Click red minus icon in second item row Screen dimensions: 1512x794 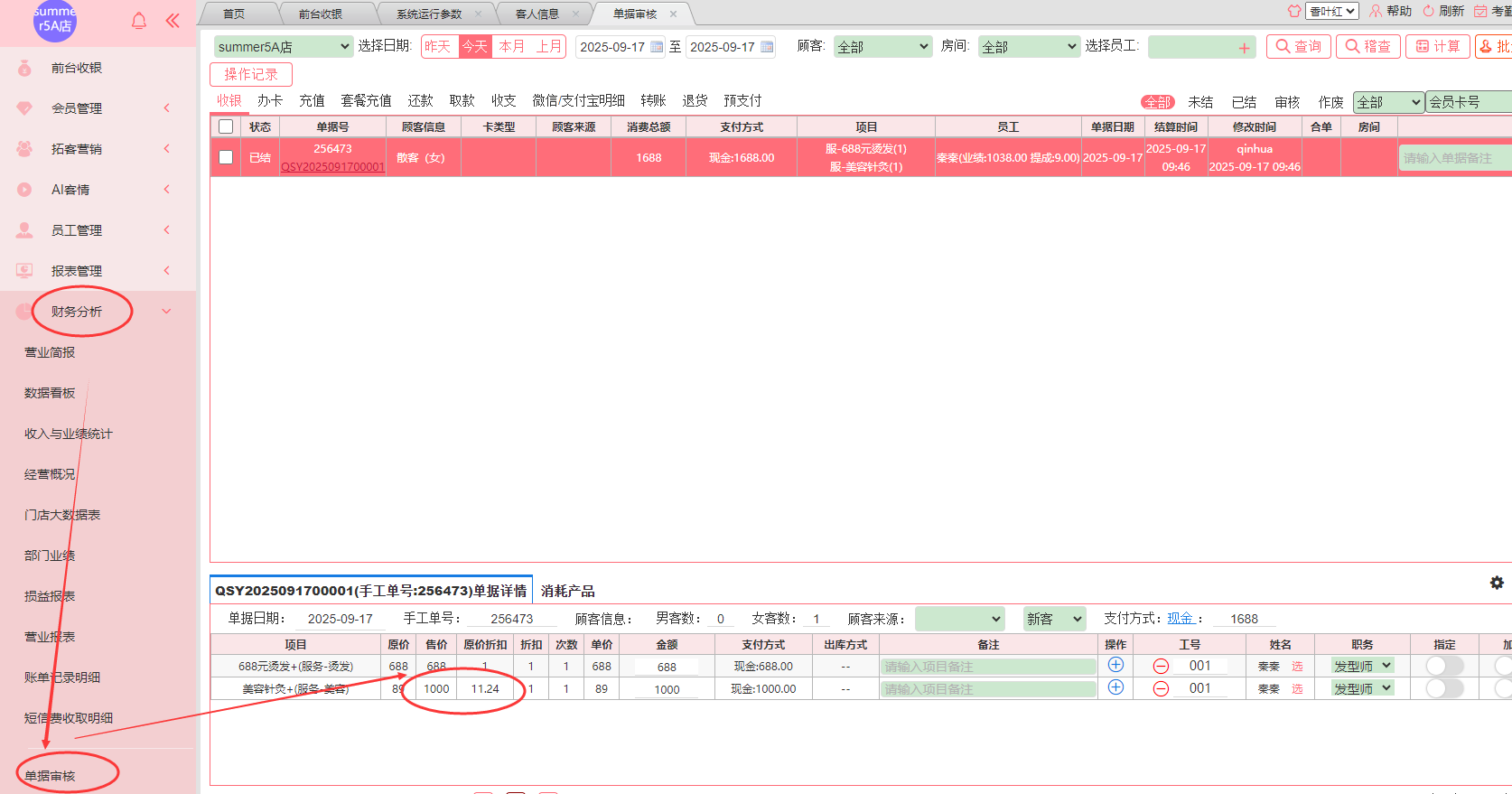coord(1161,688)
